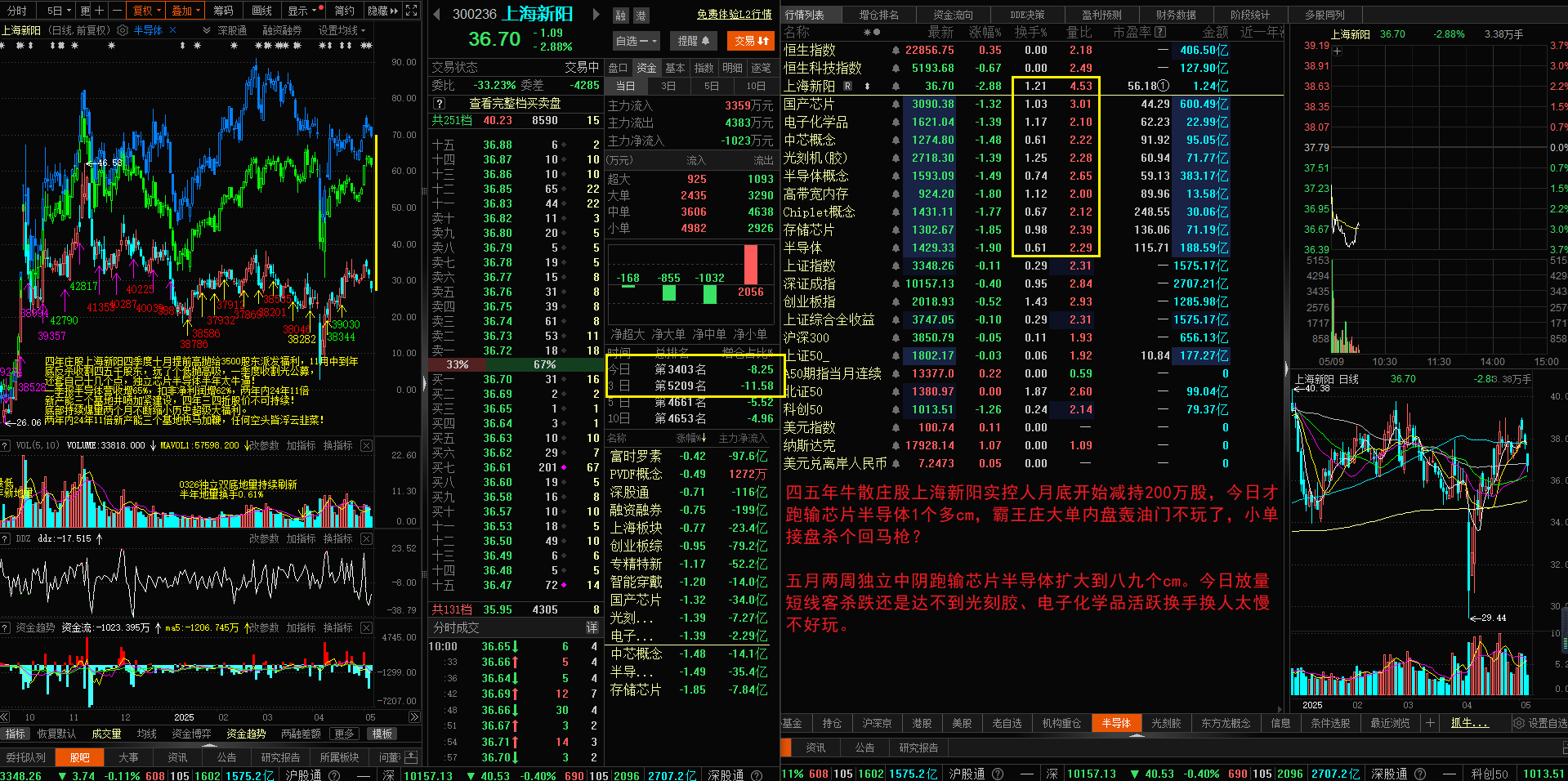Close the DDZ indicator panel
The height and width of the screenshot is (781, 1568).
click(x=366, y=538)
